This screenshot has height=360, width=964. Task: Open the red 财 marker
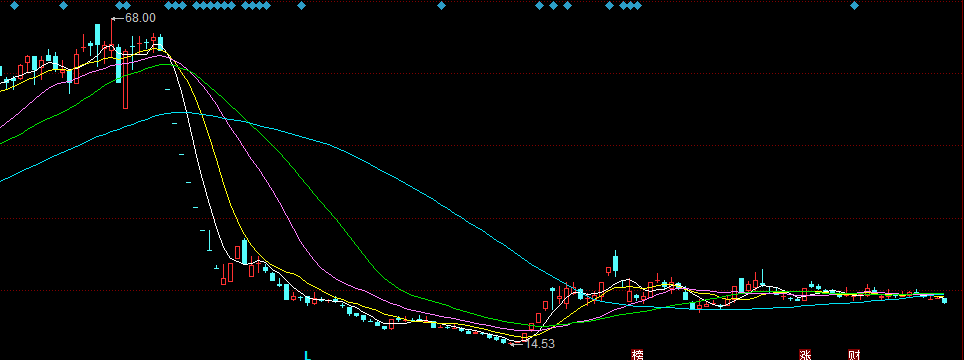pos(854,355)
